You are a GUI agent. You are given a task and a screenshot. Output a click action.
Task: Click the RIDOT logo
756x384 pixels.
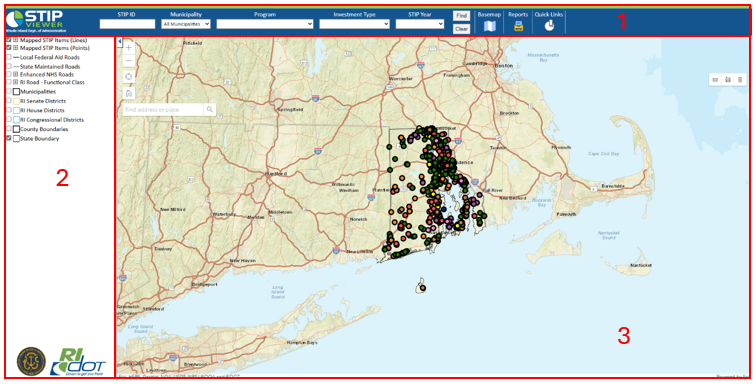[x=79, y=362]
